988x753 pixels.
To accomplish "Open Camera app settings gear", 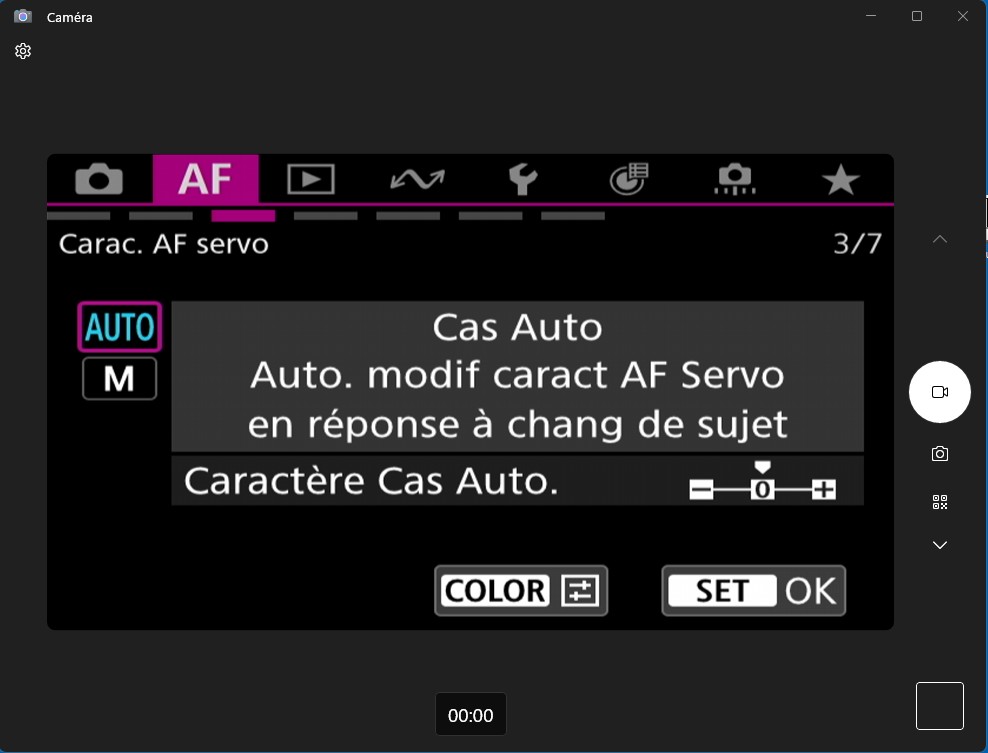I will click(x=23, y=51).
